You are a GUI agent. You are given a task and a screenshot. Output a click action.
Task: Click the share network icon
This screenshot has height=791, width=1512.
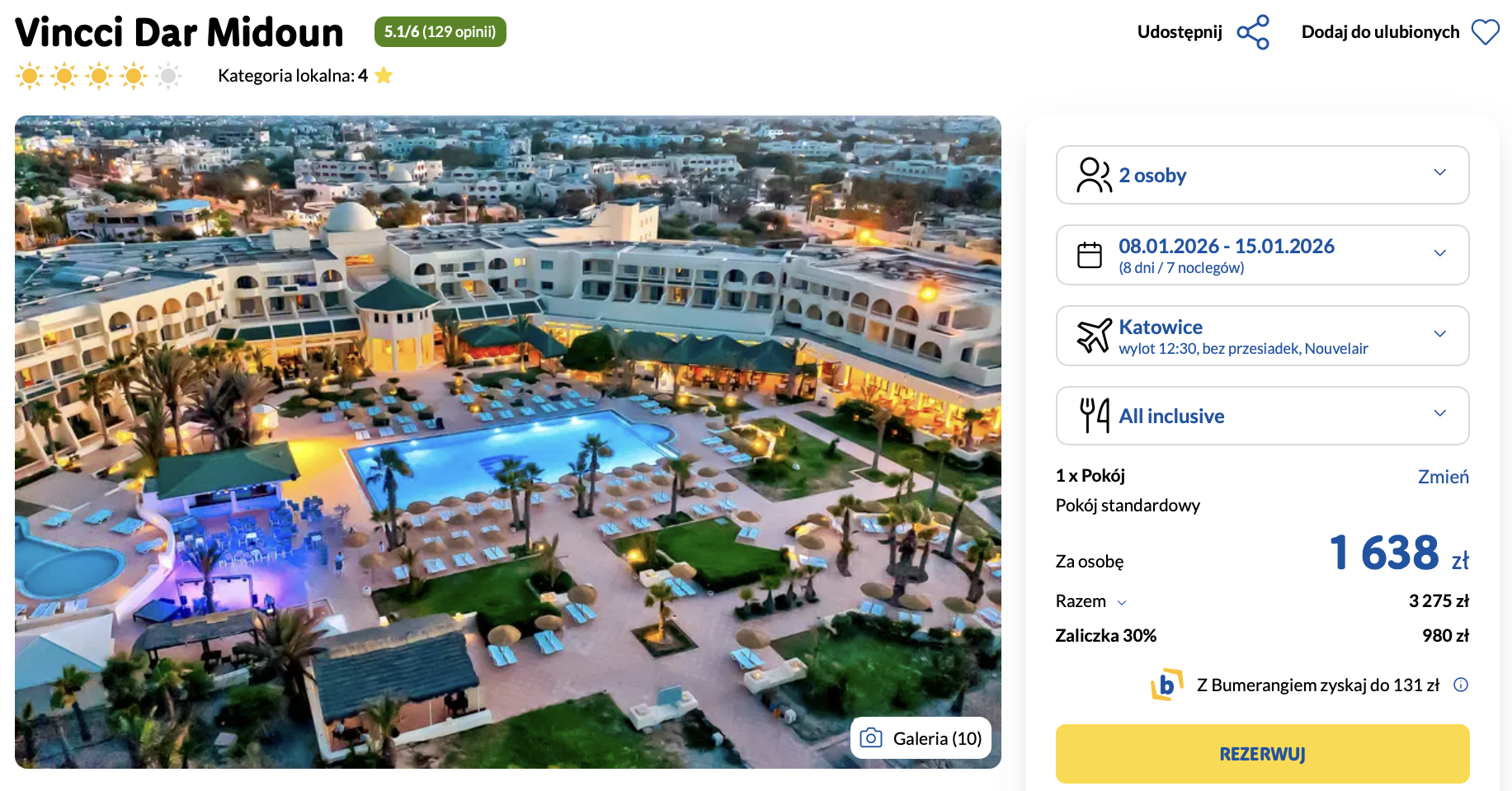[x=1253, y=32]
